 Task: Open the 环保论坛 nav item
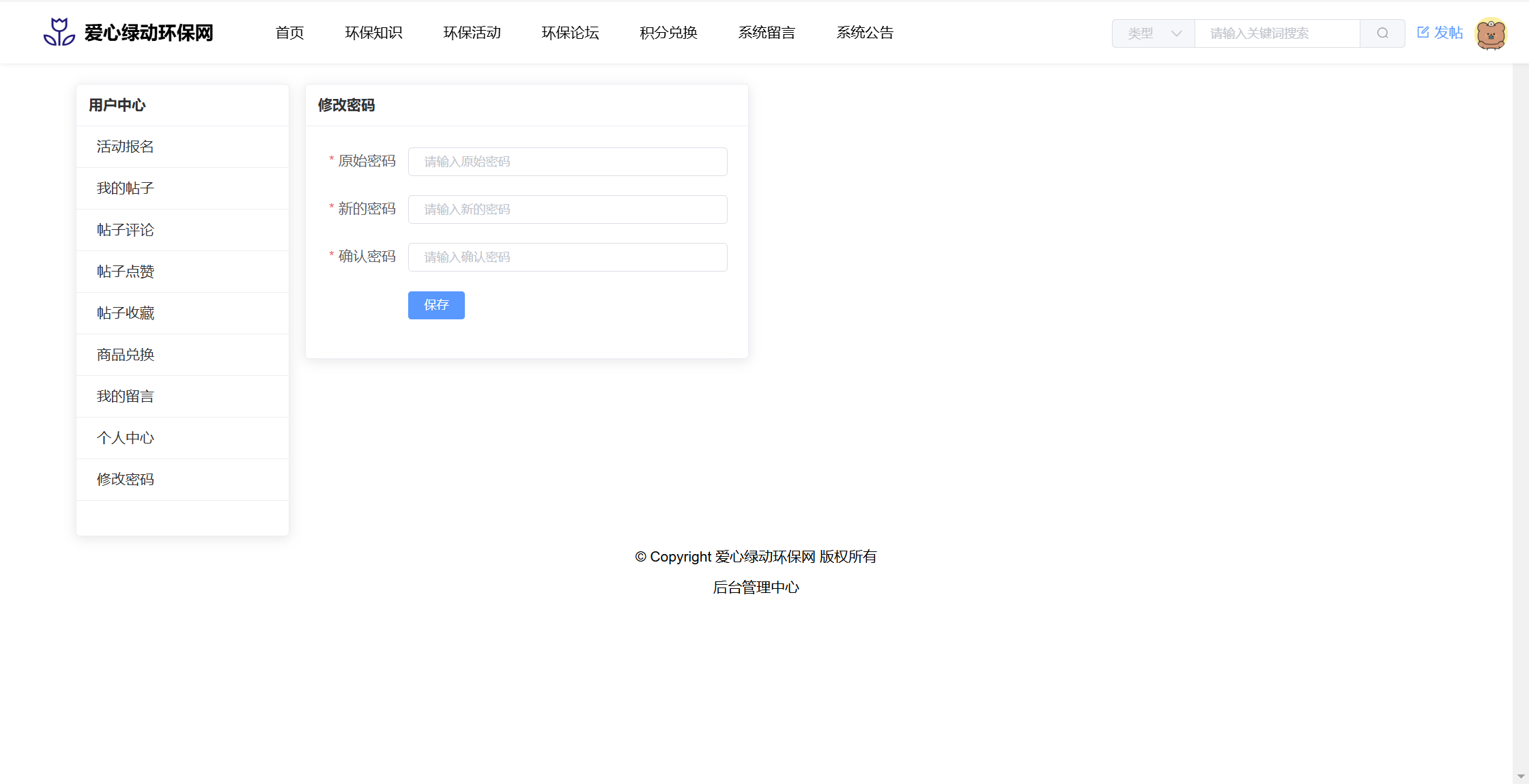(x=570, y=33)
